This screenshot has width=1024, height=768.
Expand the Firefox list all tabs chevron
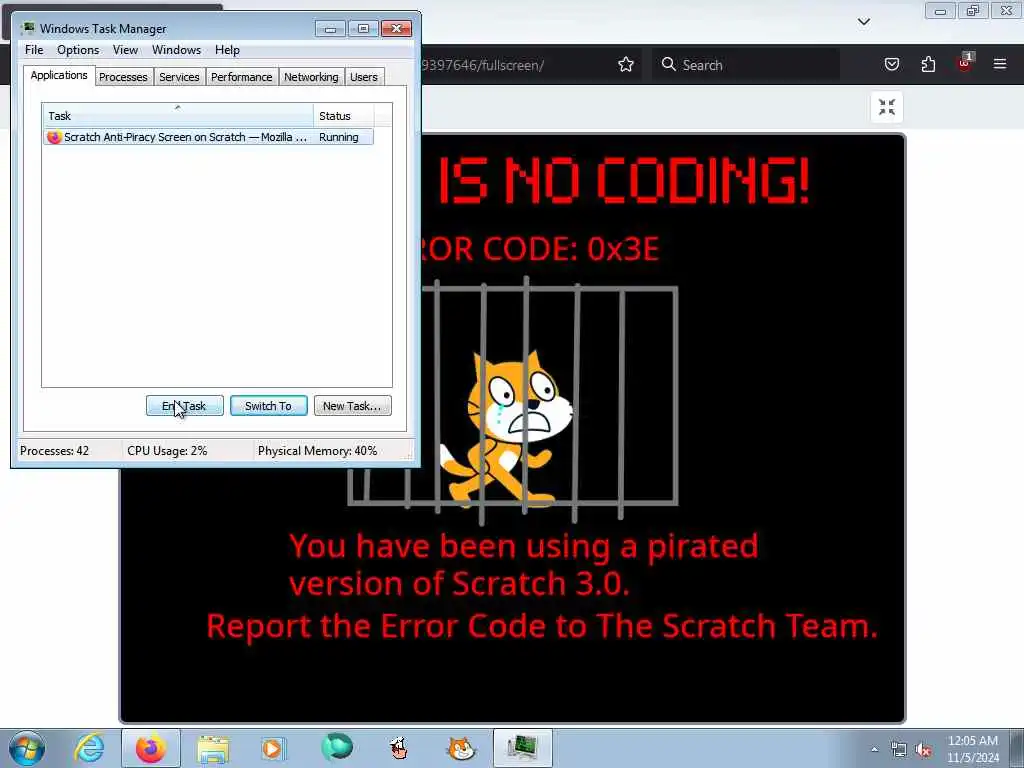click(863, 22)
